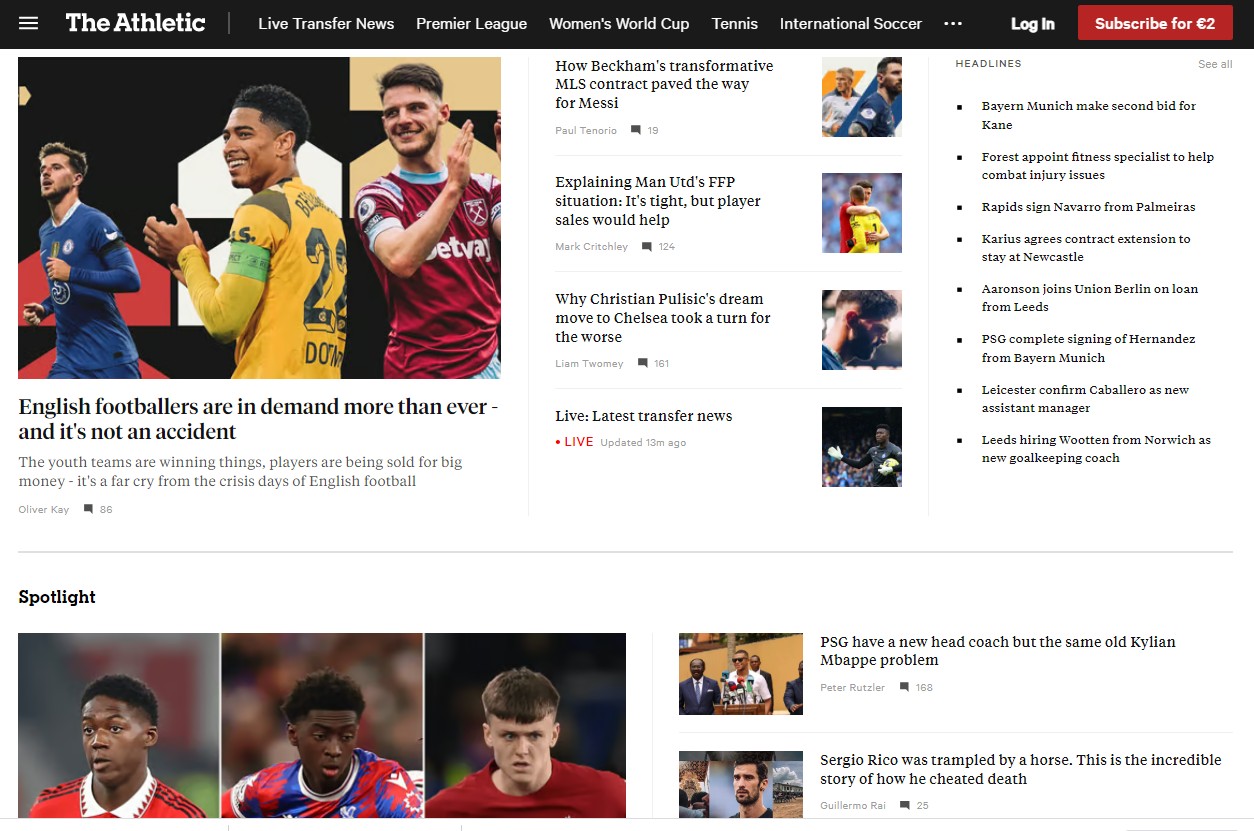Click author name Mark Critchley
Screen dimensions: 1254x831
click(x=592, y=247)
